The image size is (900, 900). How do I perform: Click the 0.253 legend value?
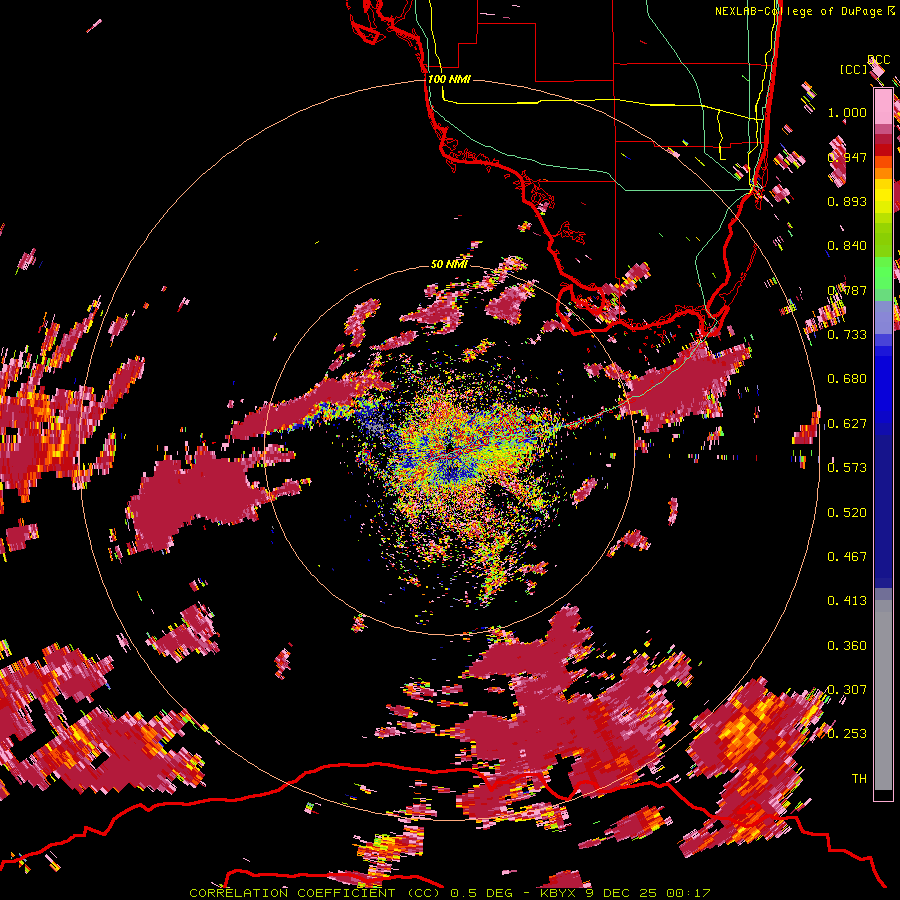(847, 734)
